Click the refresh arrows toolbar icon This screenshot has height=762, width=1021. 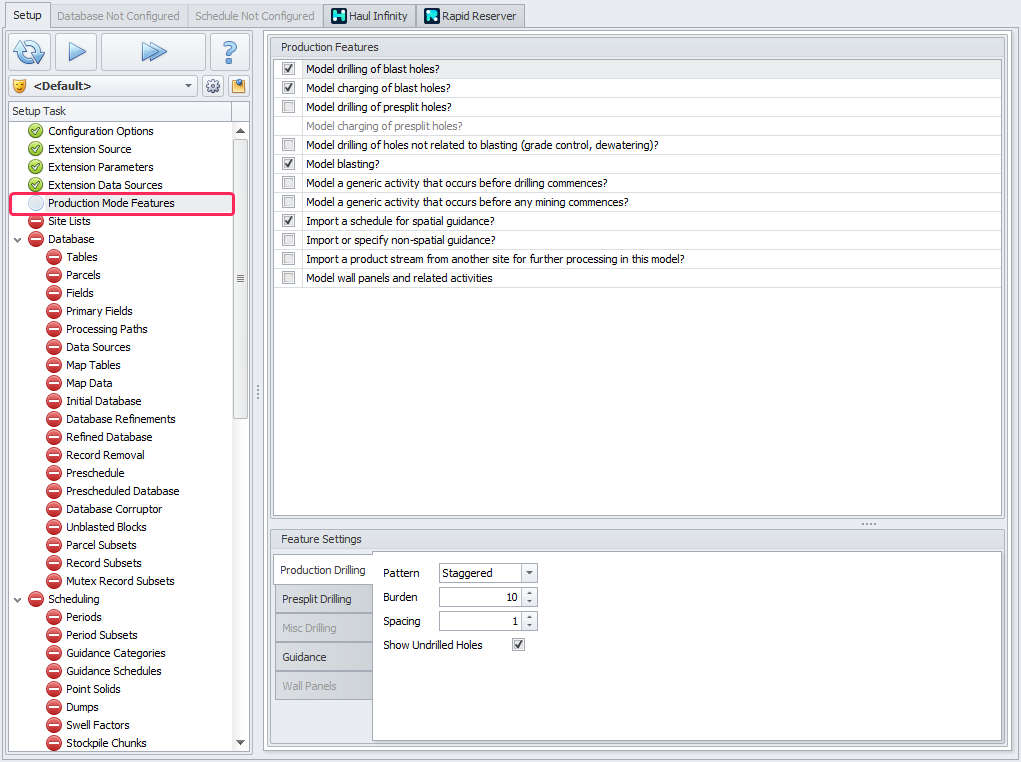tap(29, 52)
